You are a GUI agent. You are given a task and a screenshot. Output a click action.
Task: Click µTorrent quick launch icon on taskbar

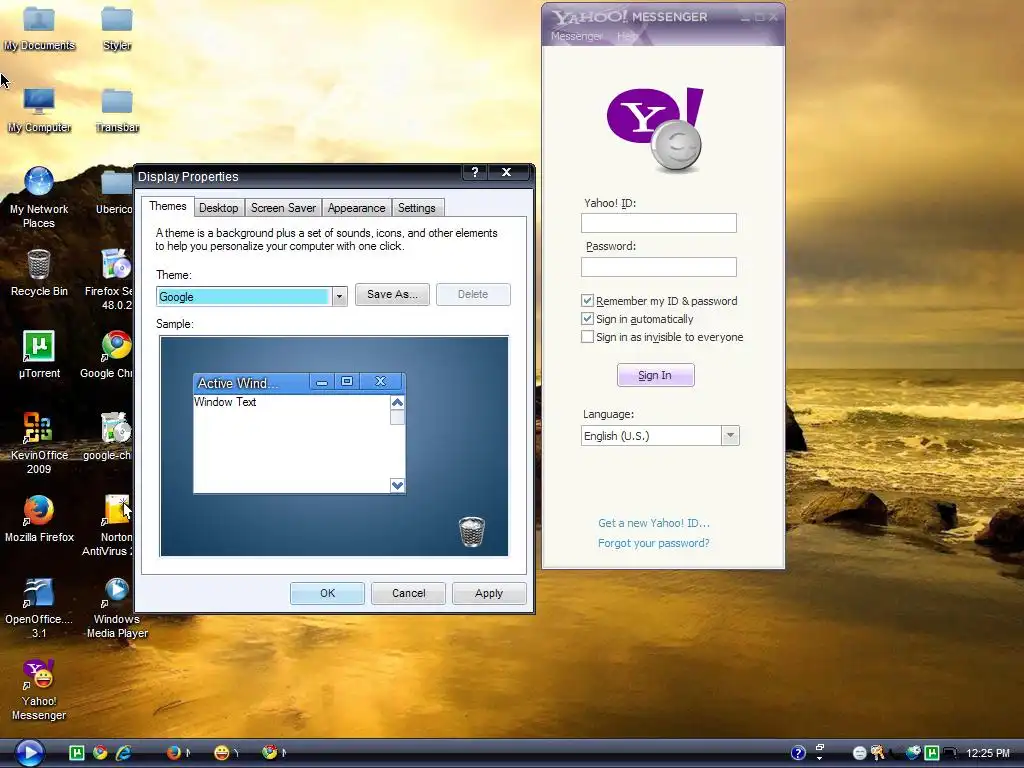click(76, 753)
